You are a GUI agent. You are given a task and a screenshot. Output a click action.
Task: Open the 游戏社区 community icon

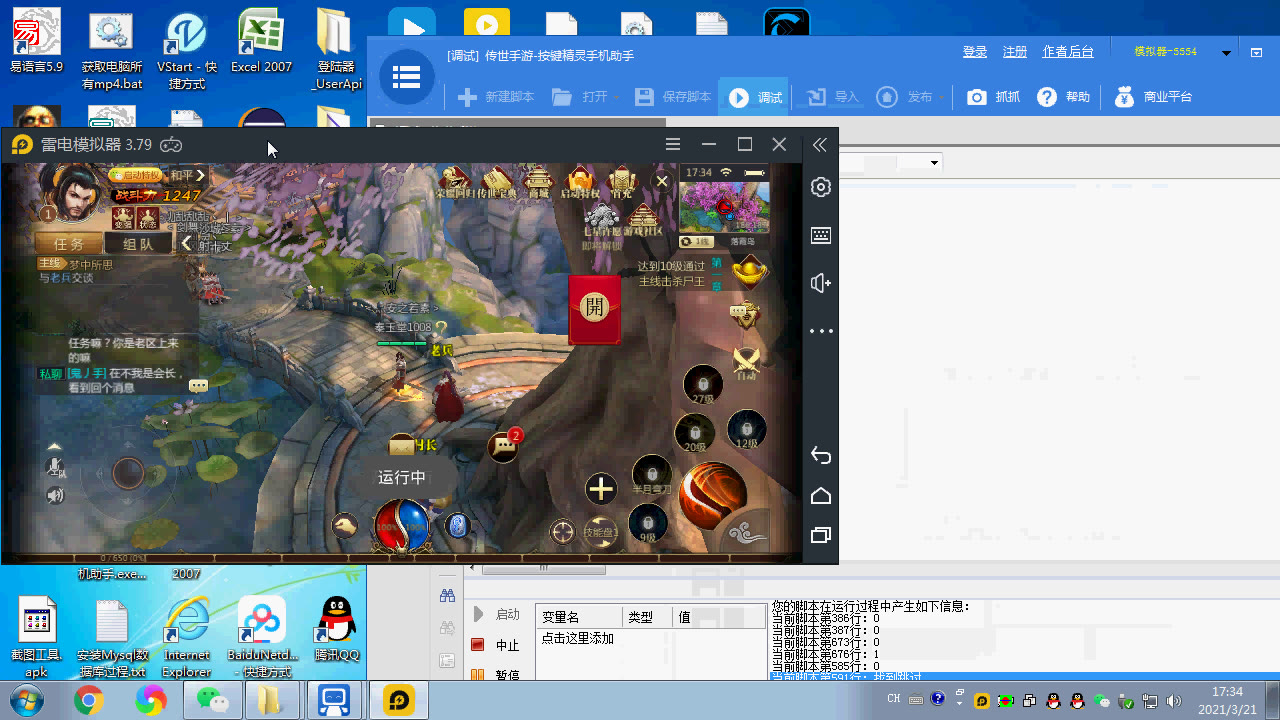(645, 221)
